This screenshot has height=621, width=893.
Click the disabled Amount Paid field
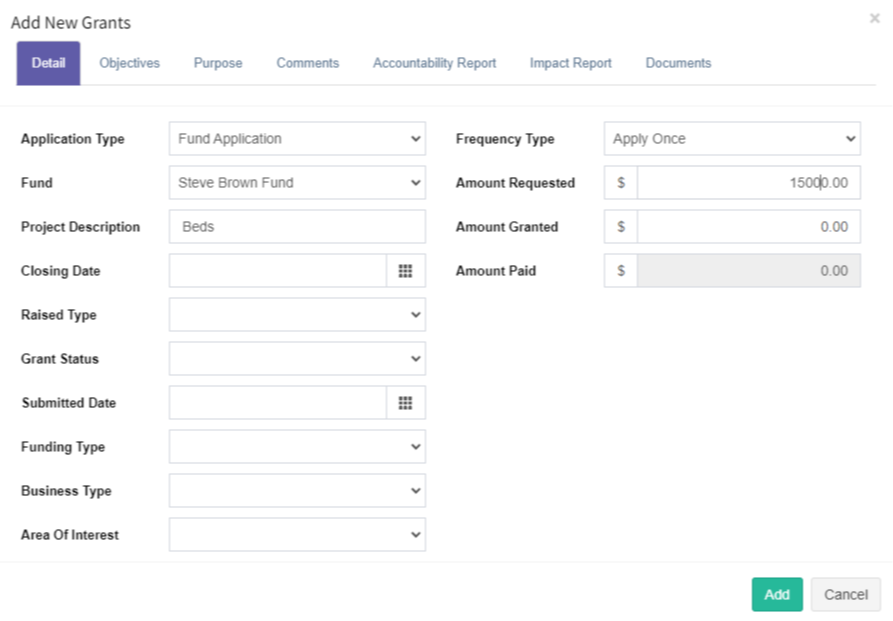coord(749,271)
